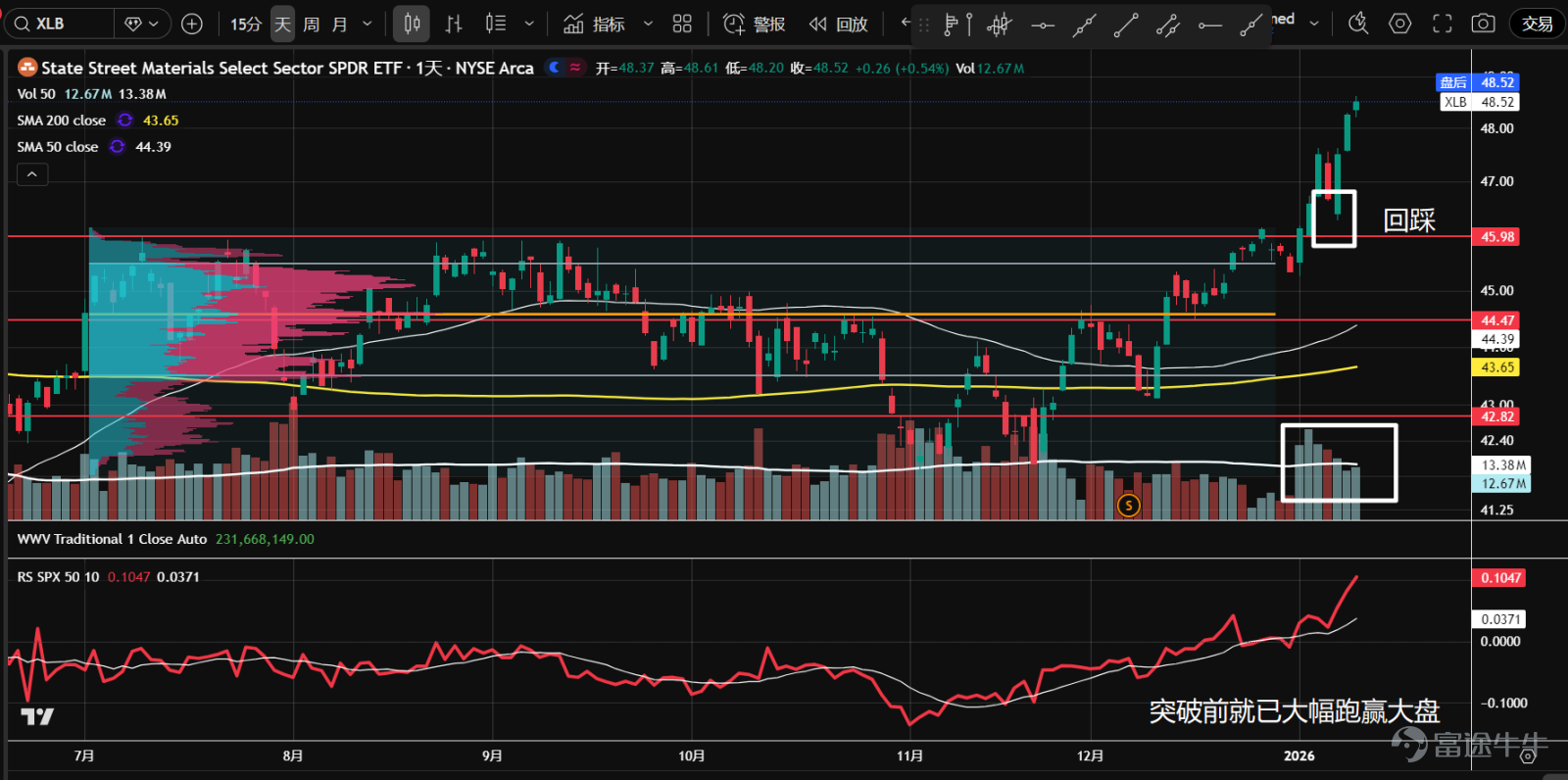
Task: Click the SMA 200 purple refresh icon
Action: tap(124, 121)
